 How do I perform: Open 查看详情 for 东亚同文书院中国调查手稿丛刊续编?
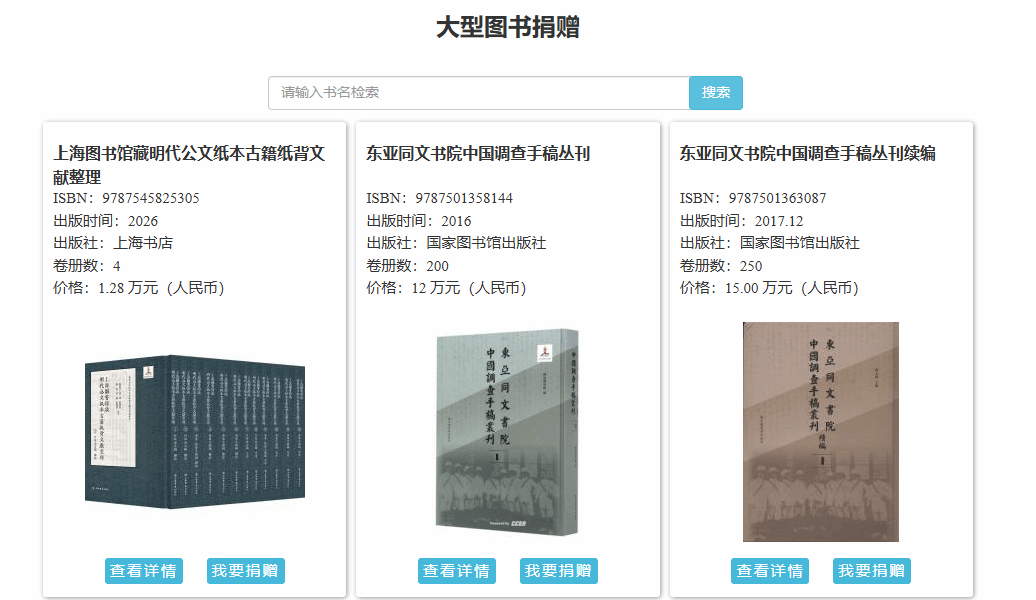pyautogui.click(x=770, y=571)
